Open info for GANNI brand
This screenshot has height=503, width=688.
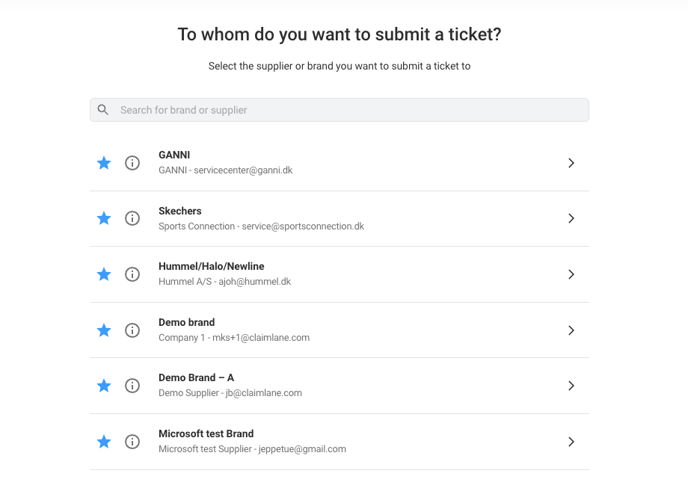coord(132,163)
